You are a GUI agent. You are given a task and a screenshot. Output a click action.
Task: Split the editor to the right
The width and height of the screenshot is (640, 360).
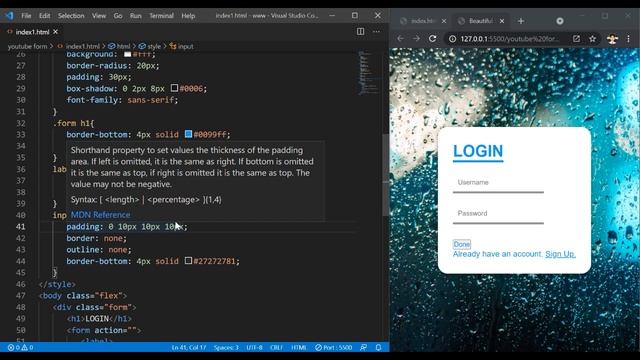pos(360,31)
